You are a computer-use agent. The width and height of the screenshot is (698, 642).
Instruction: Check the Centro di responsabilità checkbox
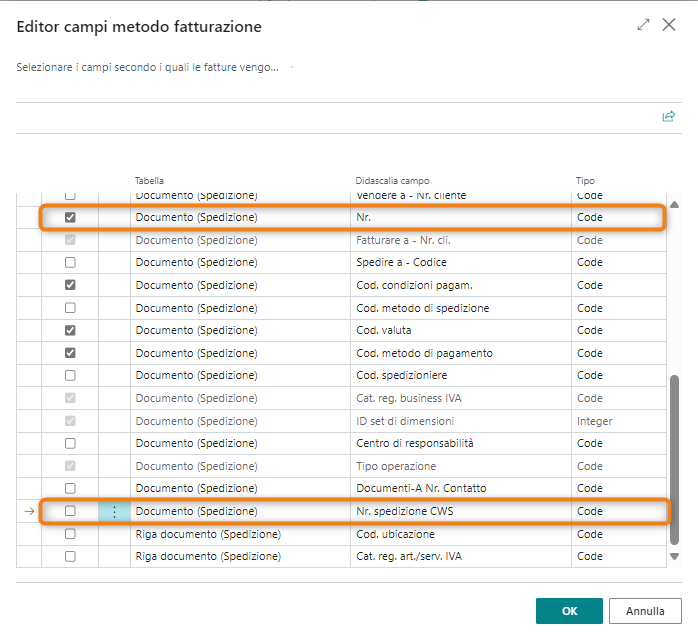coord(70,443)
